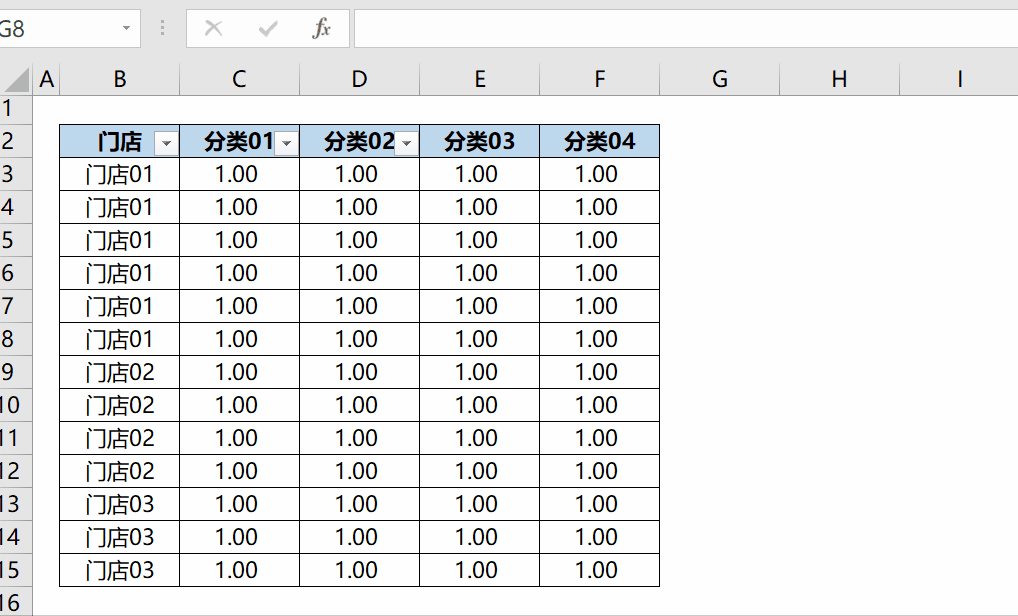Viewport: 1018px width, 616px height.
Task: Select row 10 header
Action: pos(16,405)
